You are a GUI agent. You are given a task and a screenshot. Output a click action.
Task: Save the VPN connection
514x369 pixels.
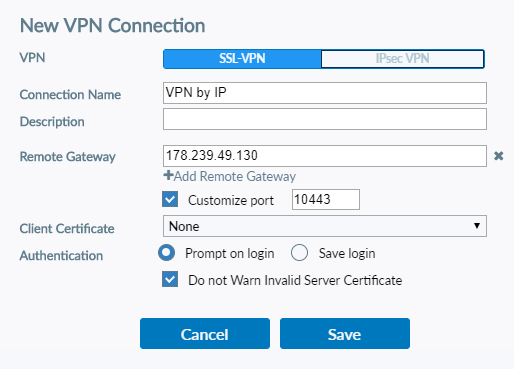[345, 334]
